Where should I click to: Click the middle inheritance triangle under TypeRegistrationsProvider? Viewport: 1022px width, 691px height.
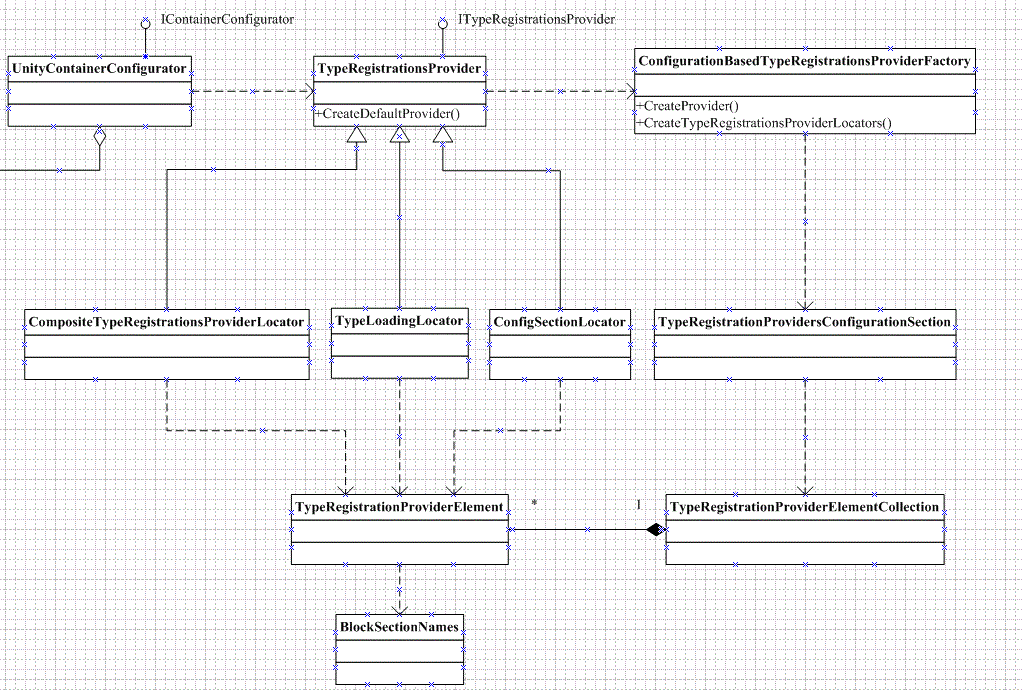click(400, 134)
